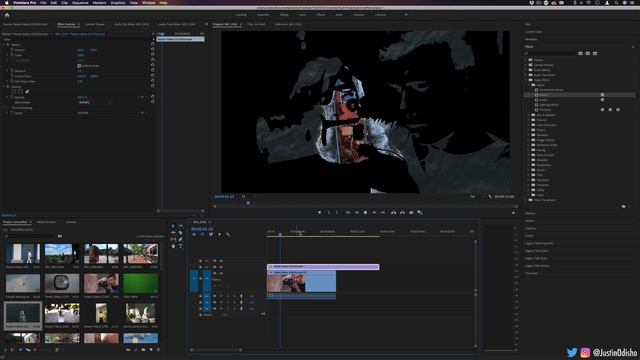Screen dimensions: 640x360
Task: Open the Window menu
Action: click(149, 2)
